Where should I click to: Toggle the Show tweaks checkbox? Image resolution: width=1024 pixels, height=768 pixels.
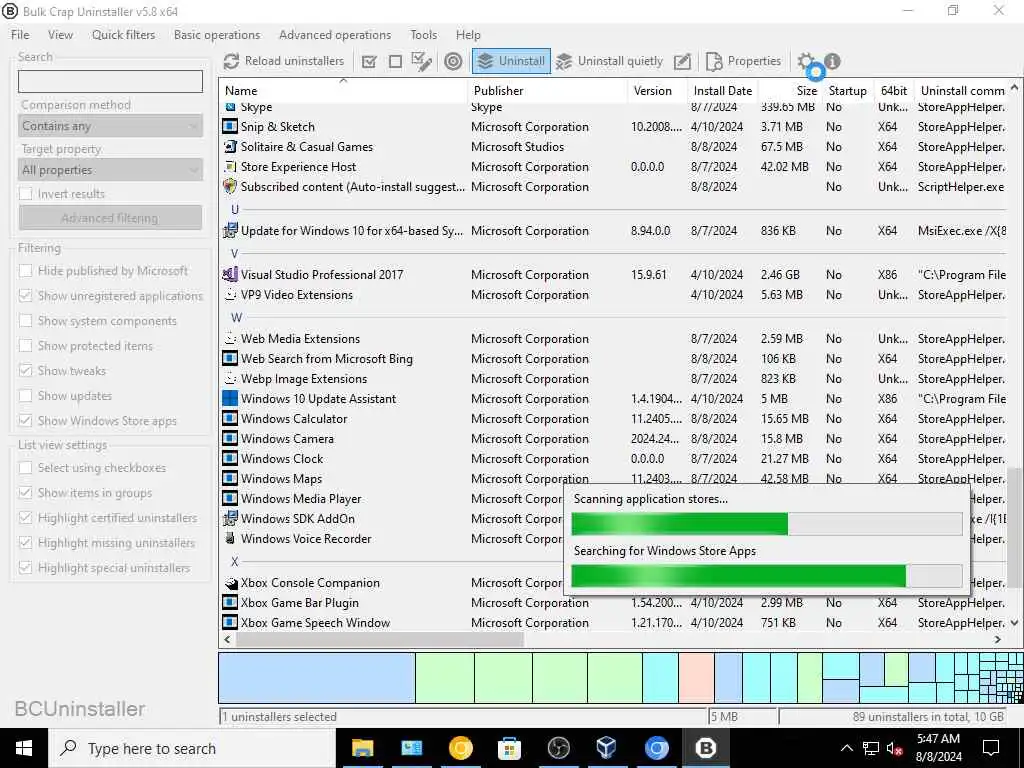25,370
